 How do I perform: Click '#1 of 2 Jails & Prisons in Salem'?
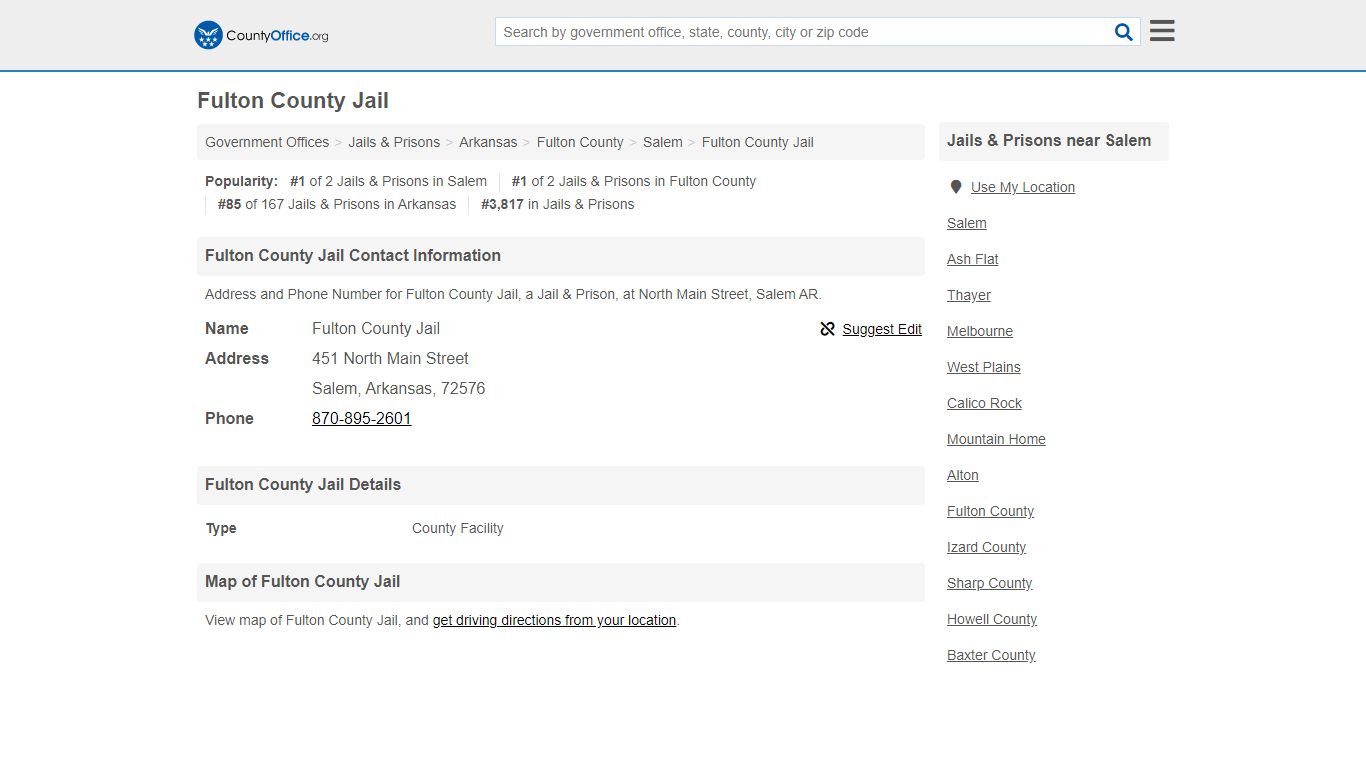coord(388,181)
